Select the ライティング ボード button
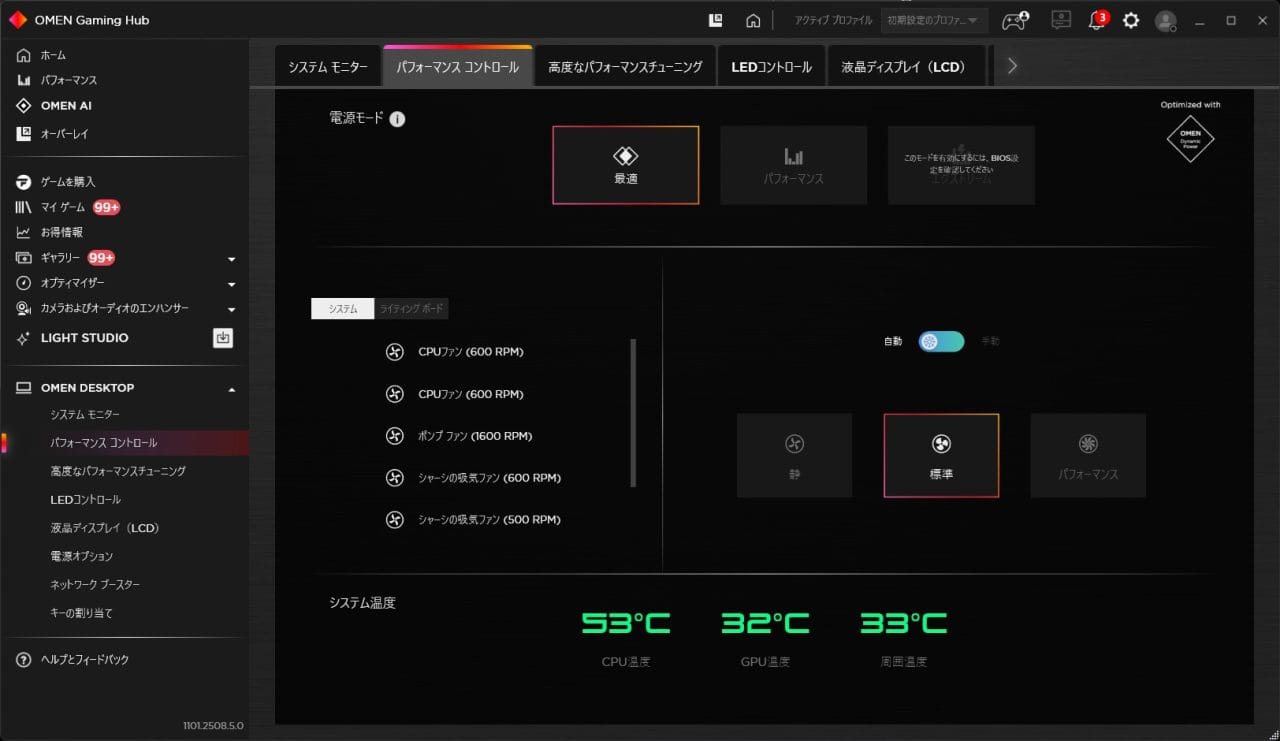The width and height of the screenshot is (1280, 741). point(411,309)
